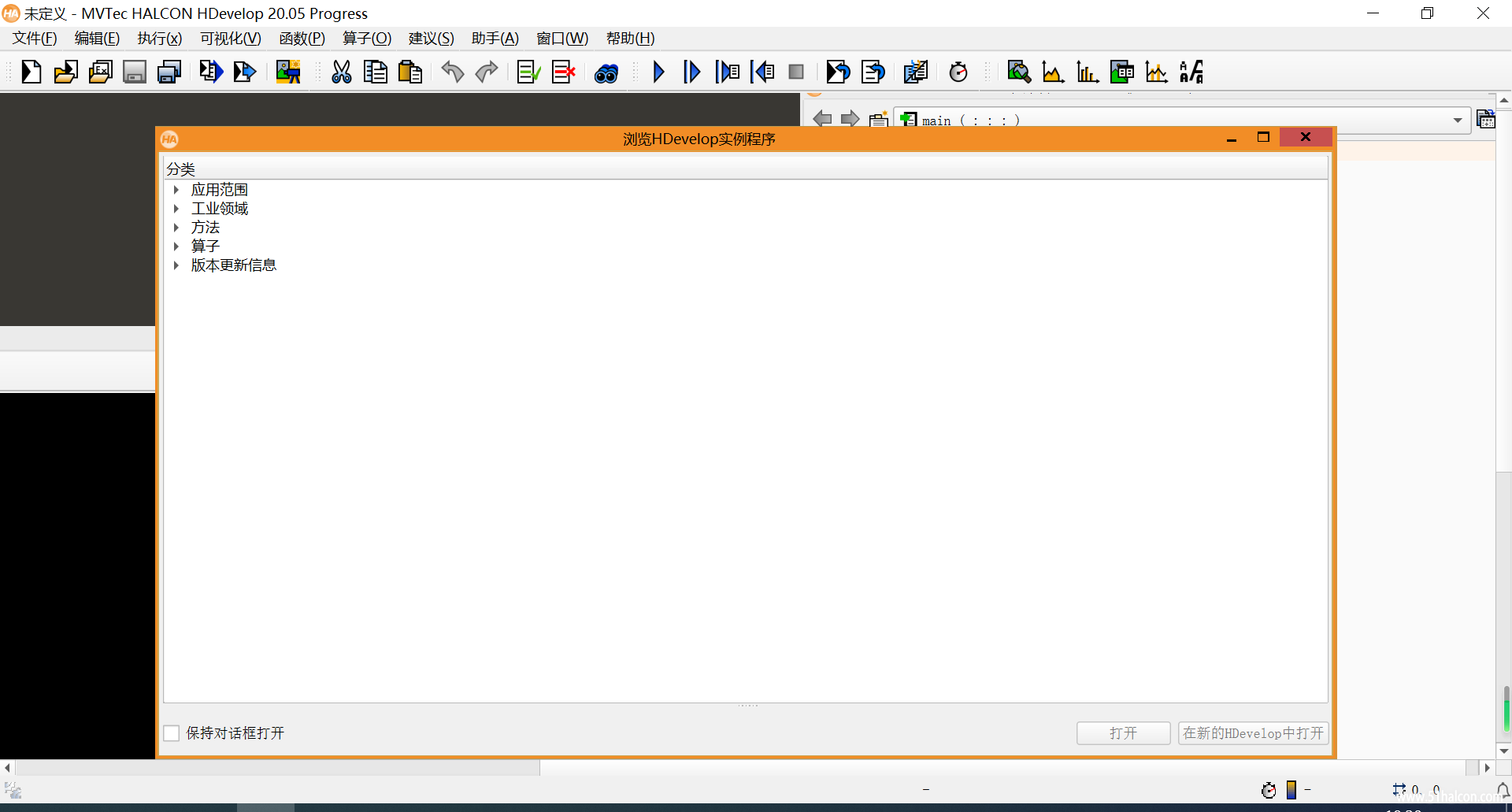The width and height of the screenshot is (1512, 812).
Task: Click the new procedure clipboard icon
Action: [879, 119]
